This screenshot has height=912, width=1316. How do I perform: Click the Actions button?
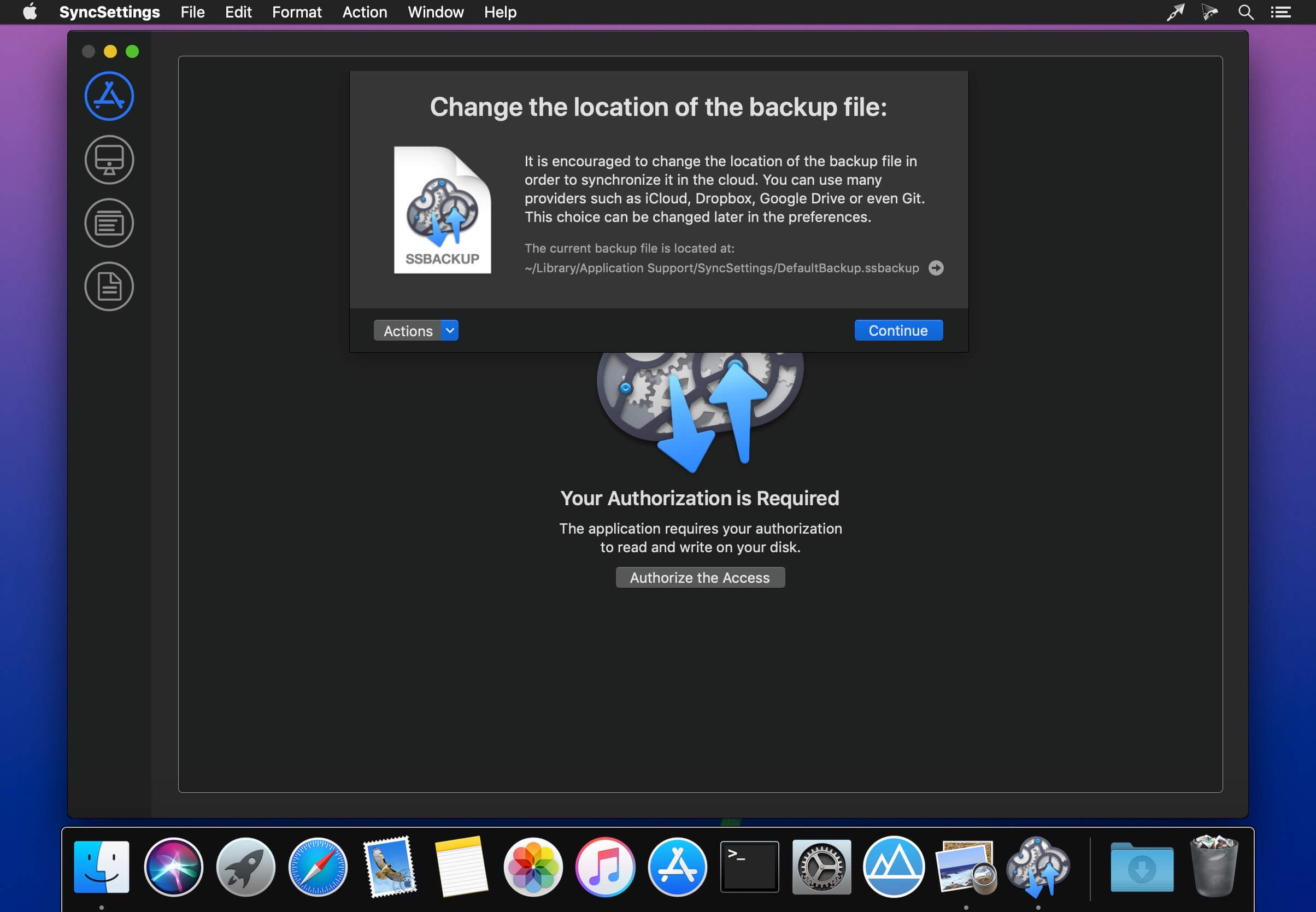point(408,330)
